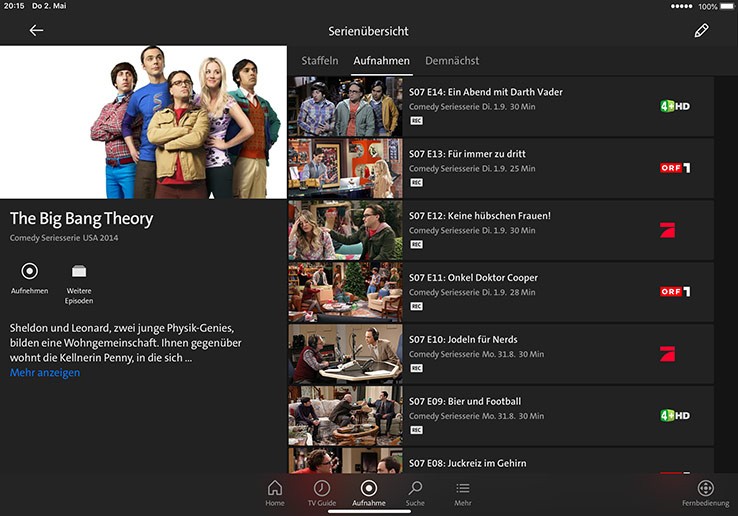Switch to the Staffeln tab
738x516 pixels.
tap(320, 61)
